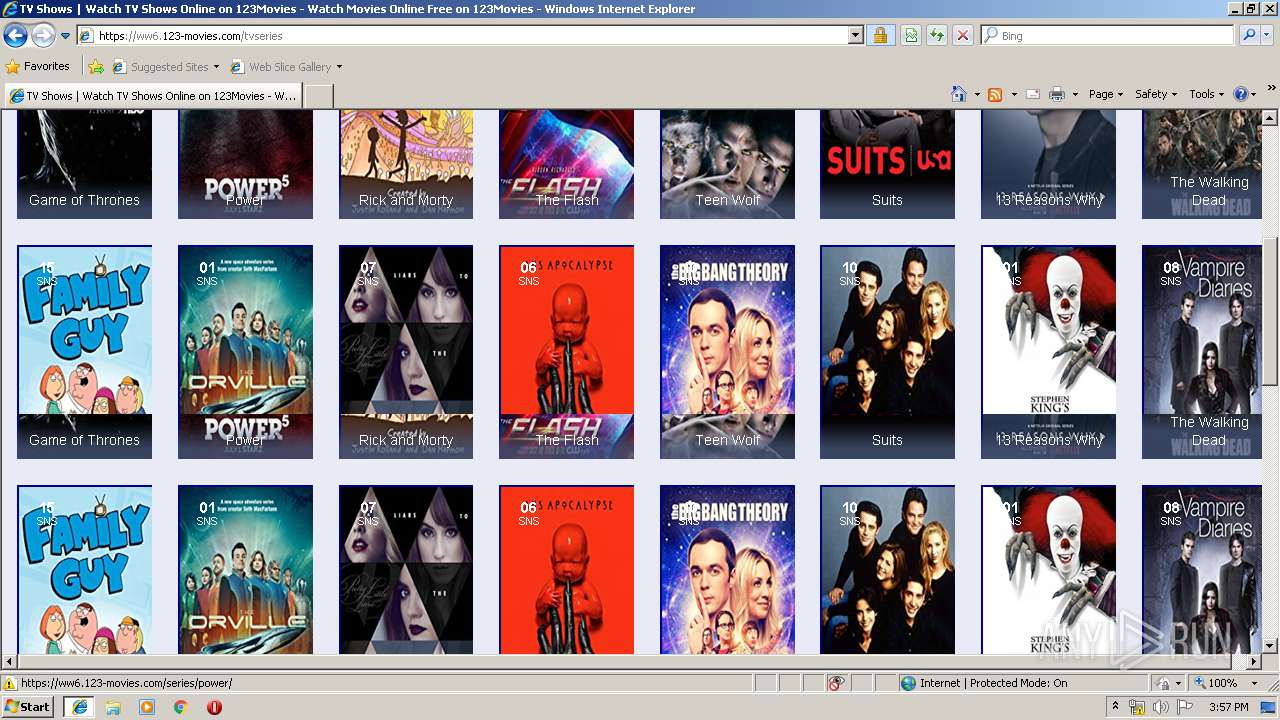
Task: Show hidden tray icons arrow
Action: pyautogui.click(x=1115, y=707)
